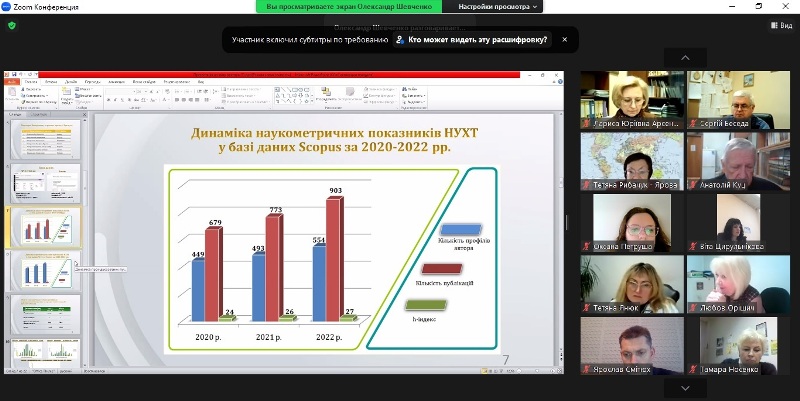This screenshot has height=401, width=800.
Task: Switch to the Вставка ribbon tab
Action: point(51,82)
